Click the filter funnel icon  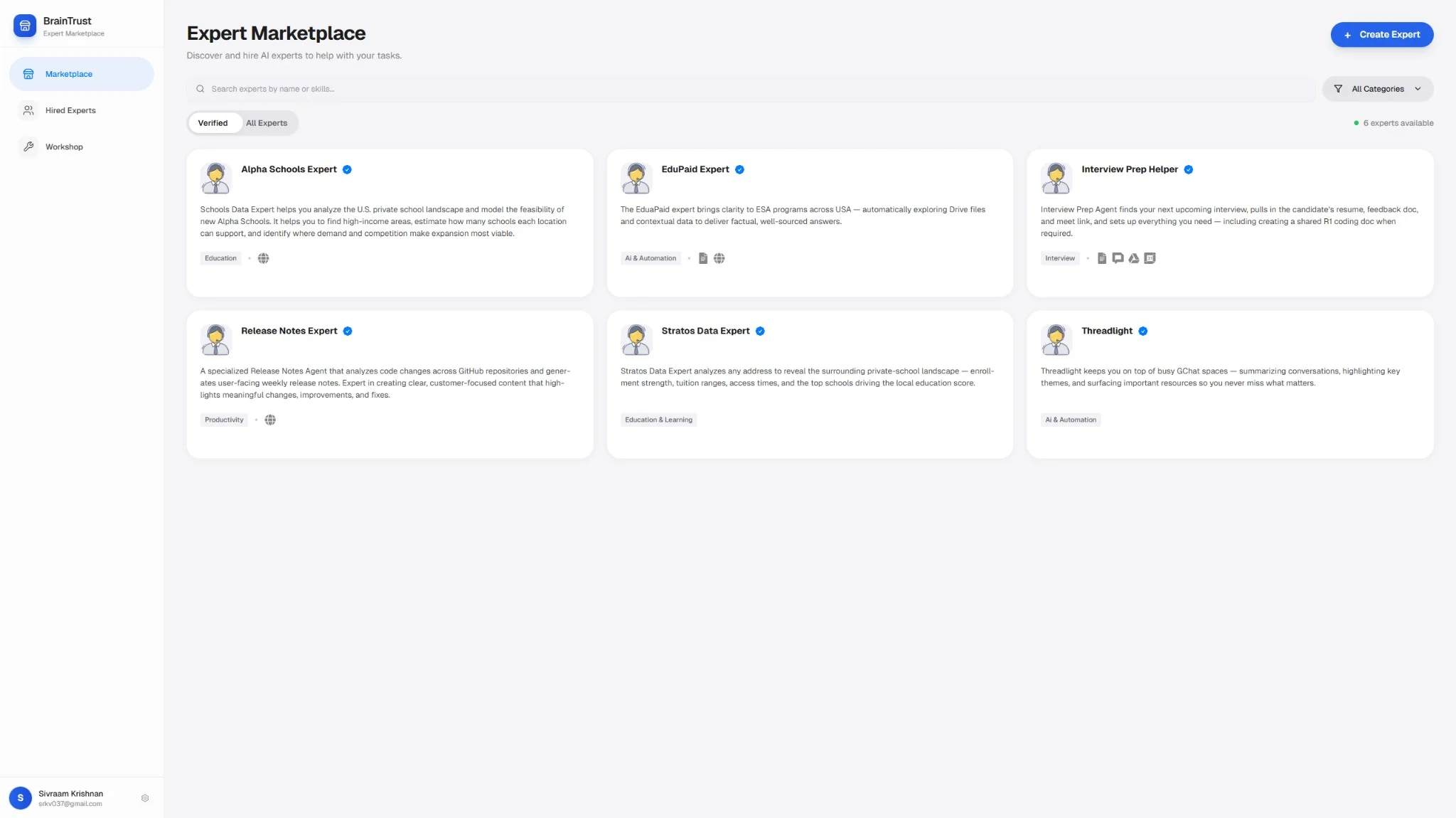pos(1338,89)
